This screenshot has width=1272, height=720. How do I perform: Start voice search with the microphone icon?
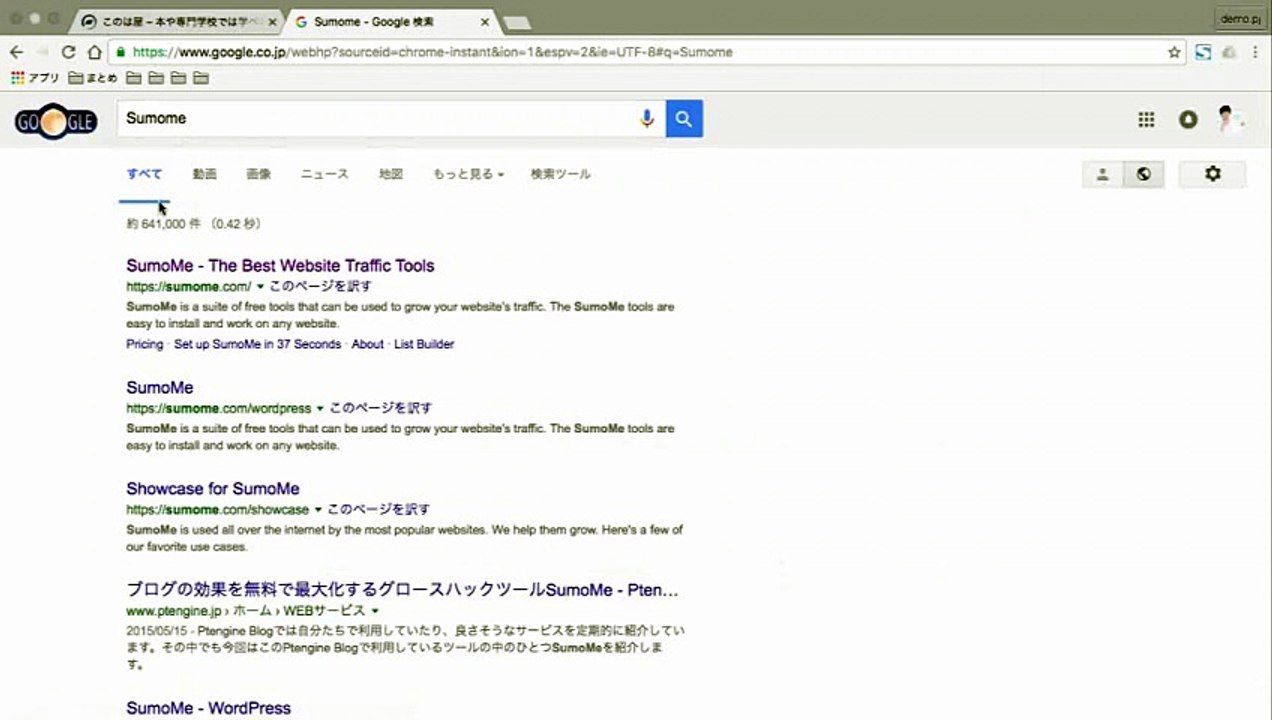pos(647,119)
